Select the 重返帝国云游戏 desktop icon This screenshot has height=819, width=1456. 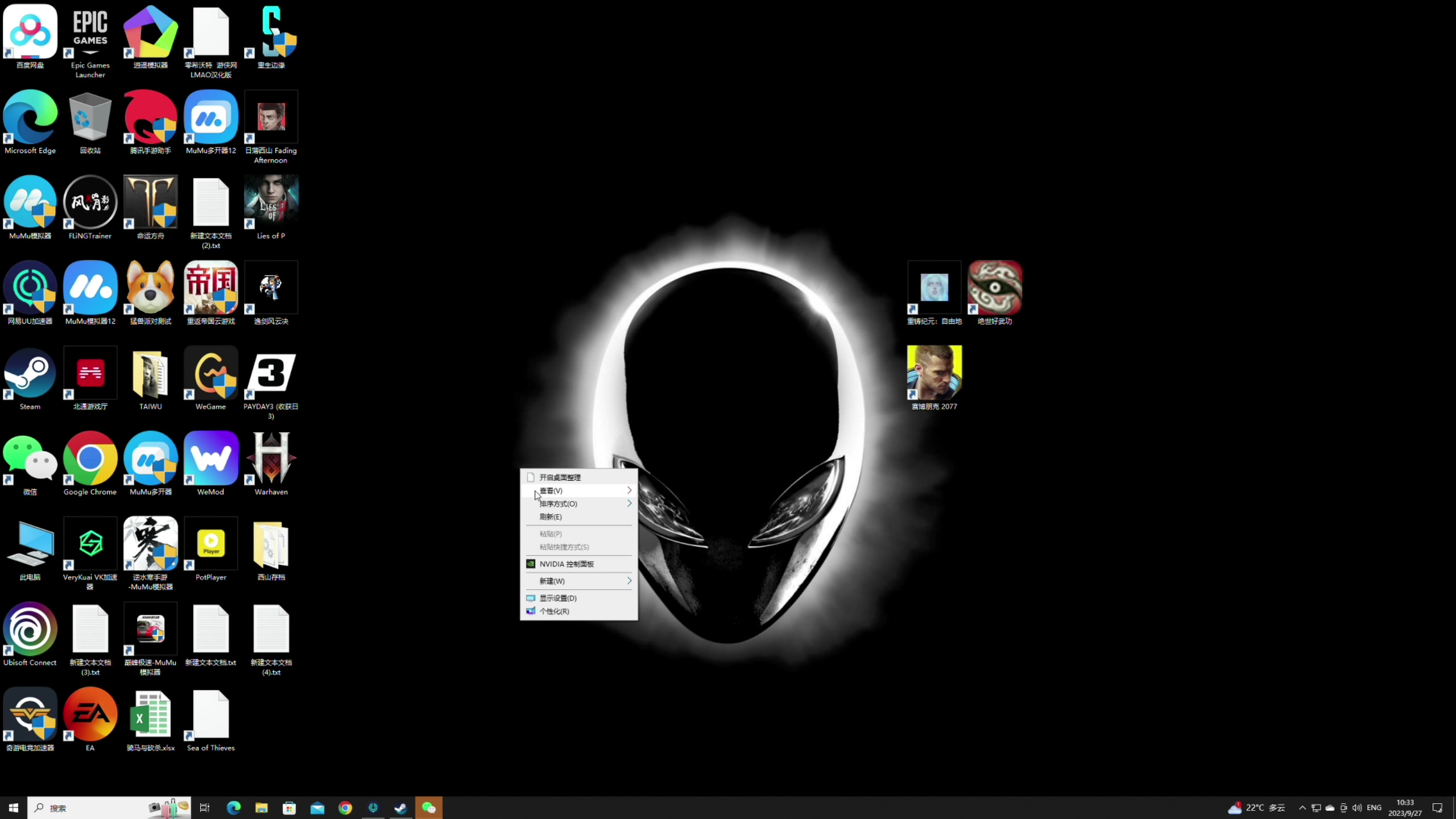pos(211,293)
